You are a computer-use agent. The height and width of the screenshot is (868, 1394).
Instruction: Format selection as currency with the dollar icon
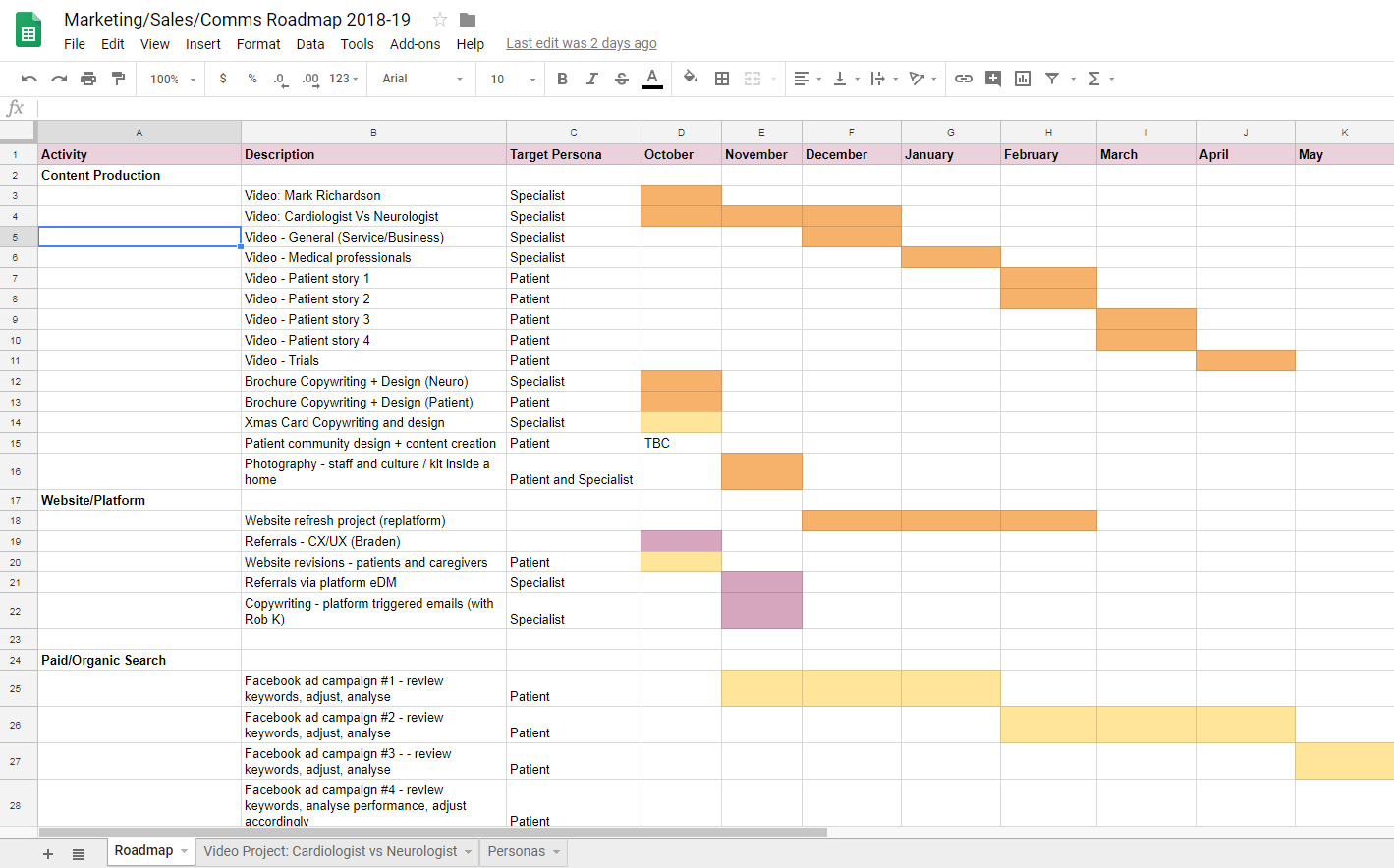tap(221, 79)
